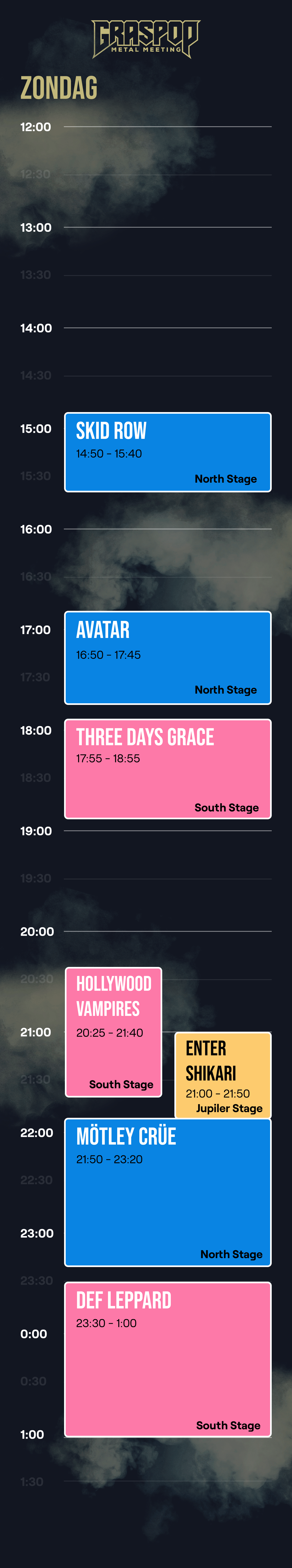
Task: Click the 14:00 time marker
Action: click(36, 328)
